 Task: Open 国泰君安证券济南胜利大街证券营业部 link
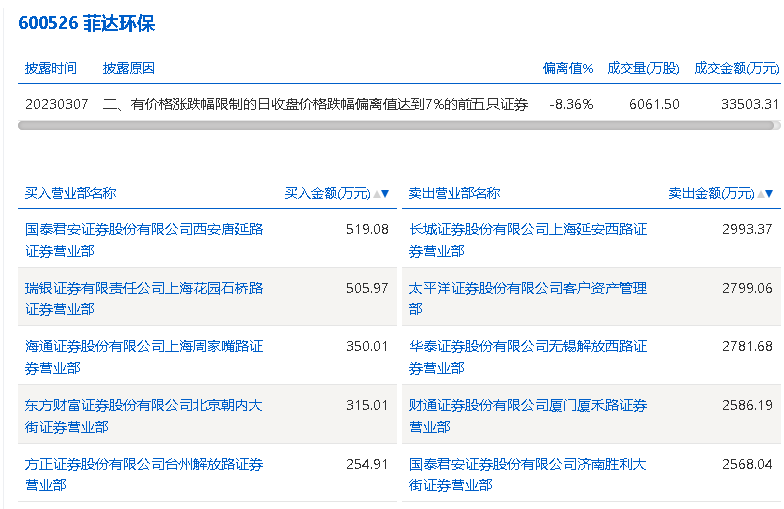[x=528, y=474]
